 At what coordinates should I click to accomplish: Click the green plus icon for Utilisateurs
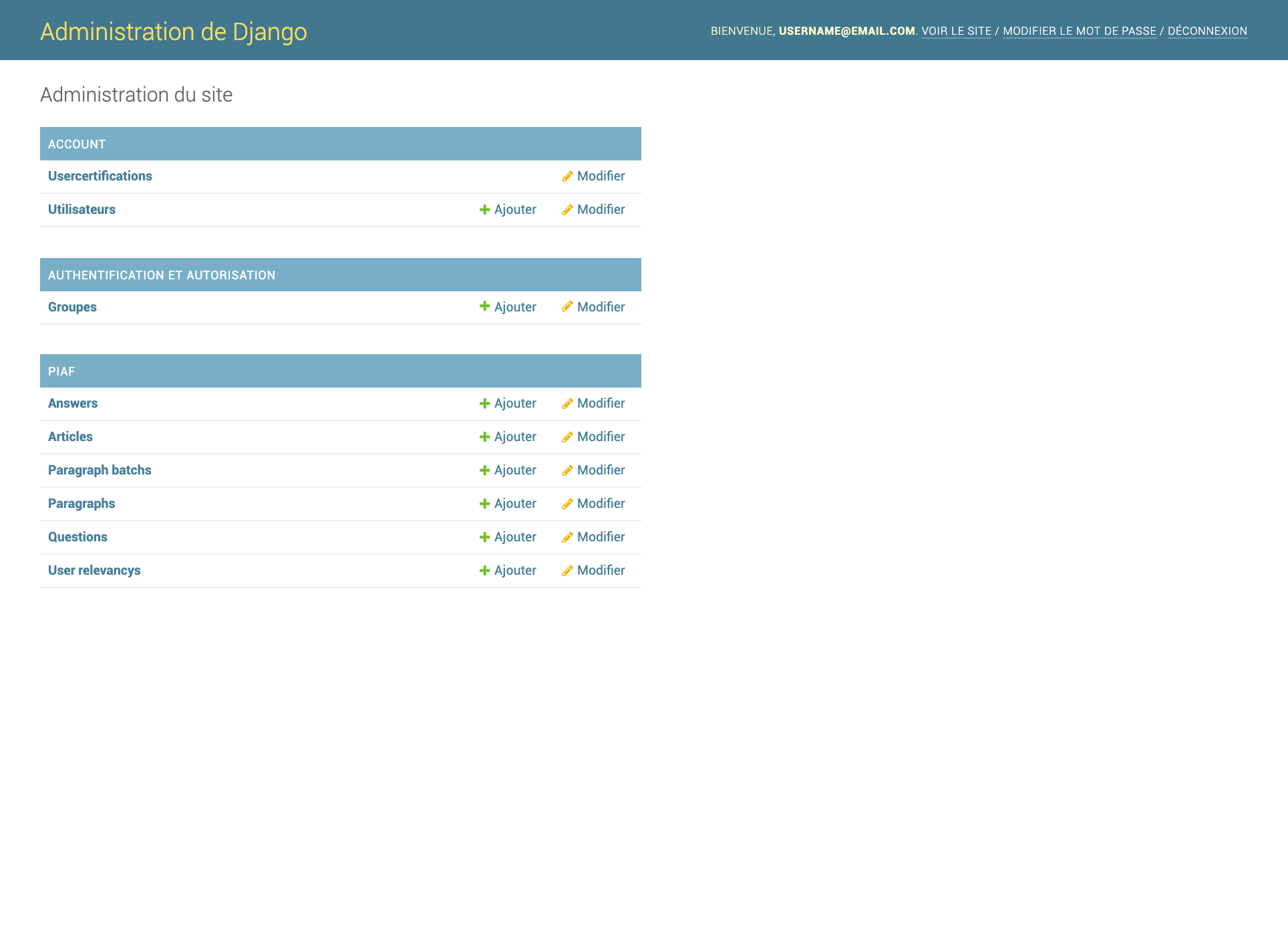tap(485, 210)
